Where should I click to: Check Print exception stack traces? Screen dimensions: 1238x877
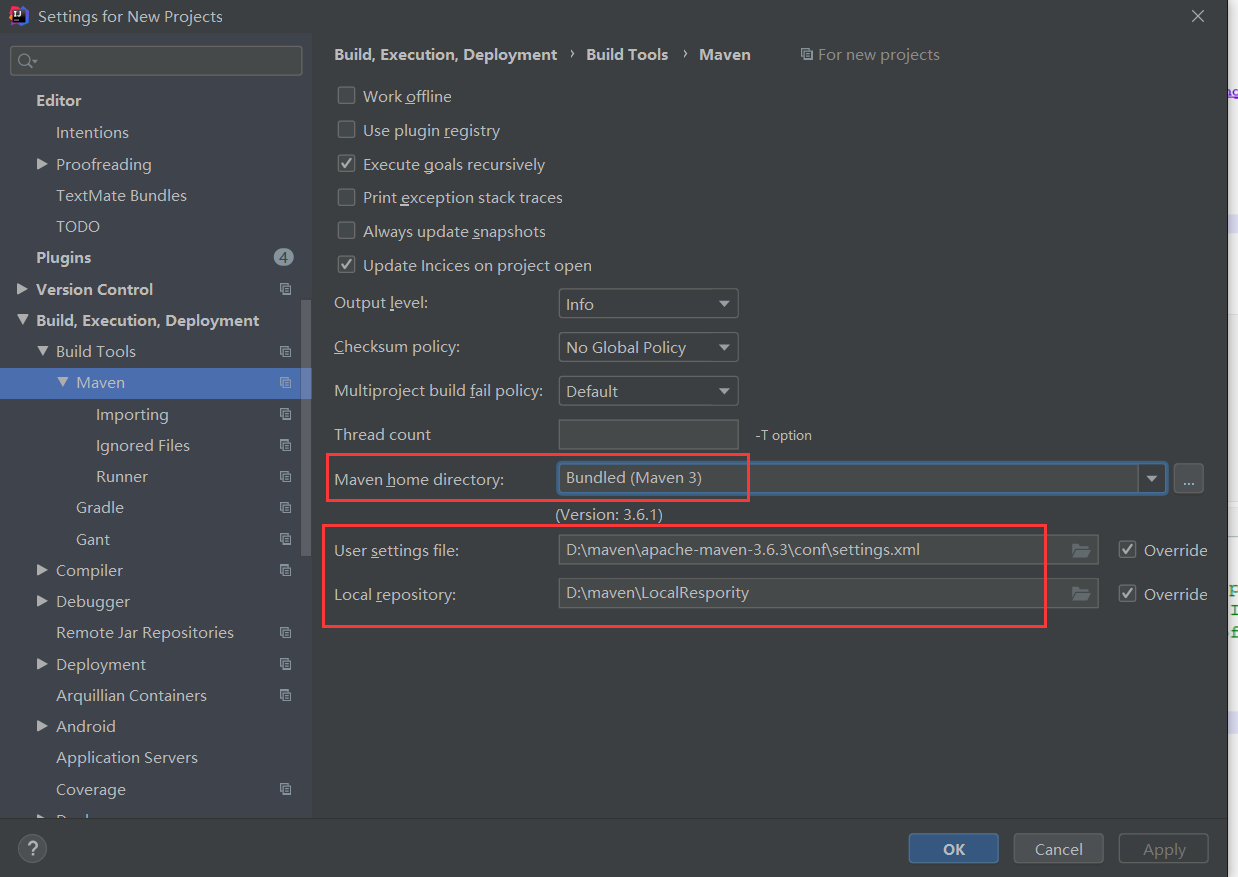click(346, 197)
